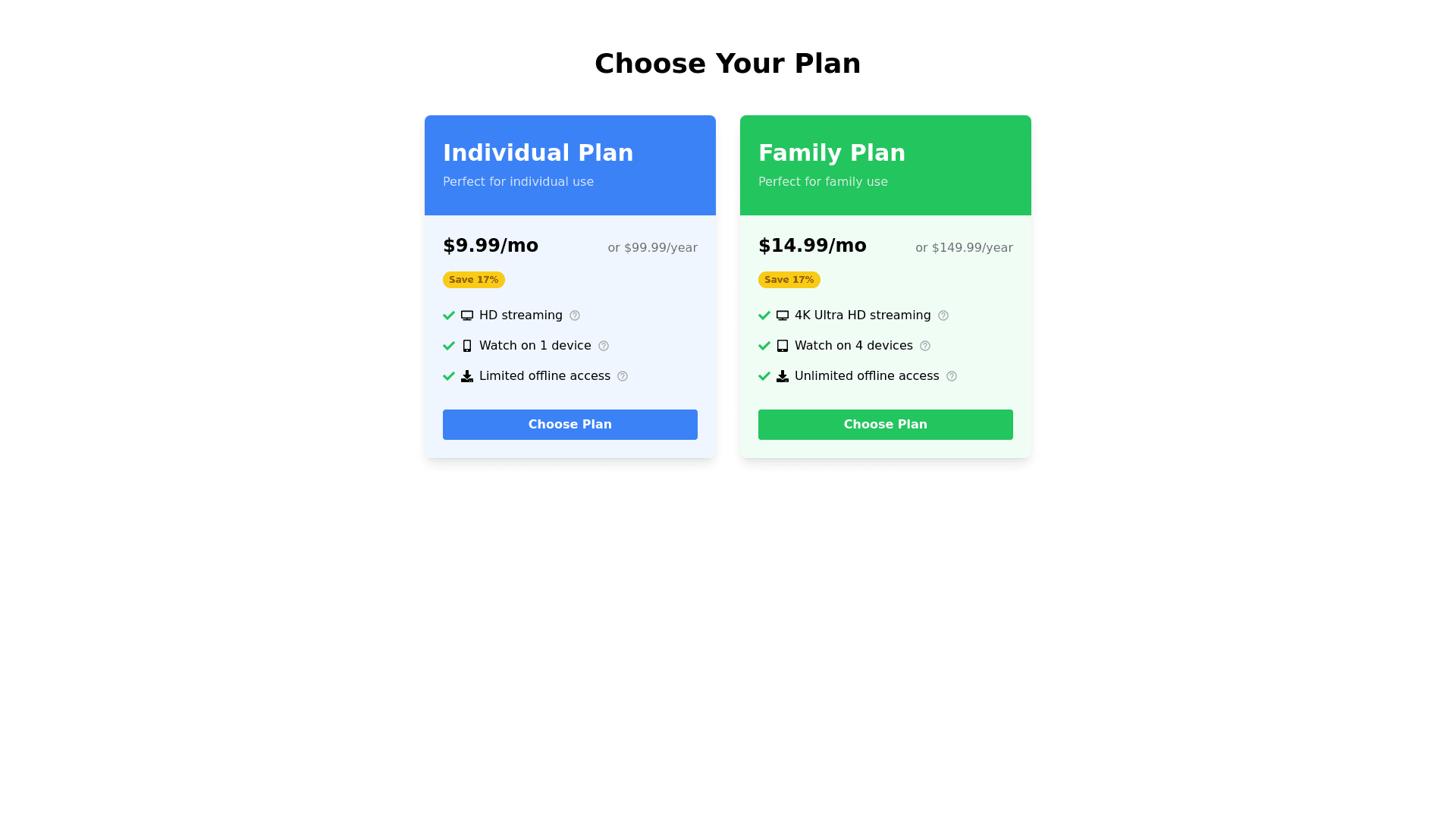Click the $149.99/year annual price text
The height and width of the screenshot is (819, 1456).
pyautogui.click(x=963, y=248)
